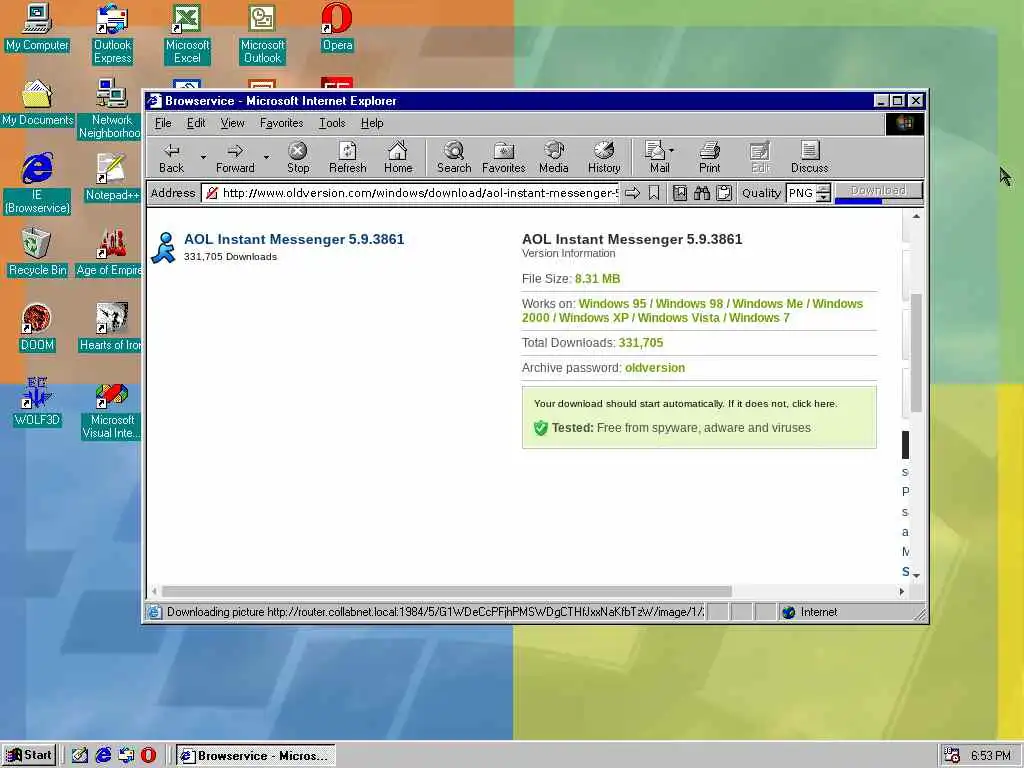Click the blue download progress bar
The height and width of the screenshot is (768, 1024).
858,201
